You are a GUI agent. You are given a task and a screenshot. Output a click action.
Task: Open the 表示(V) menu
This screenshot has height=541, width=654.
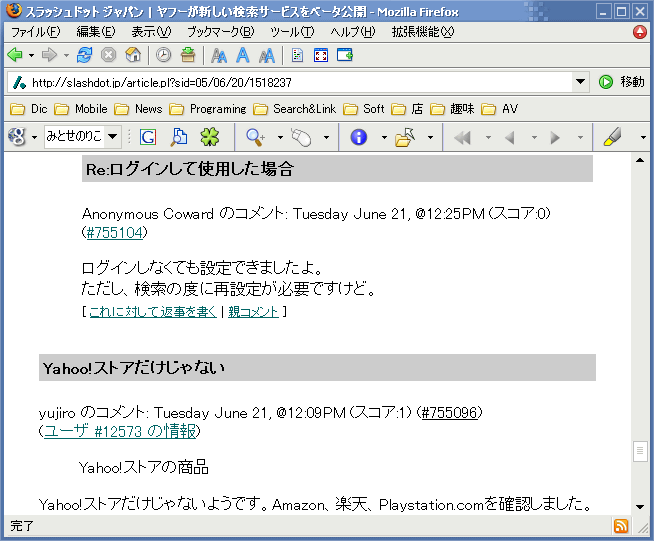151,32
